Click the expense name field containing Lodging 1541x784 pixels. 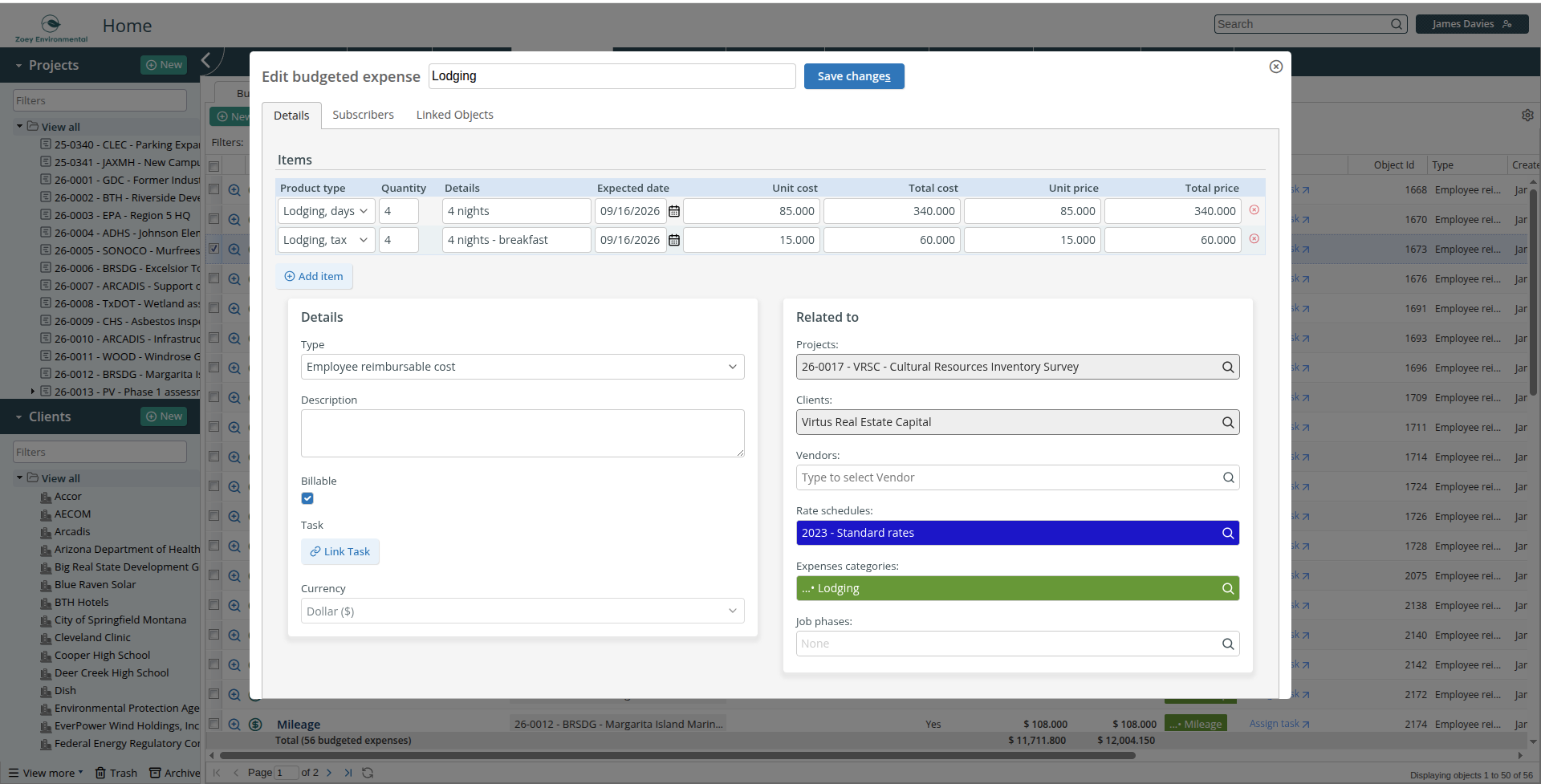pyautogui.click(x=612, y=76)
